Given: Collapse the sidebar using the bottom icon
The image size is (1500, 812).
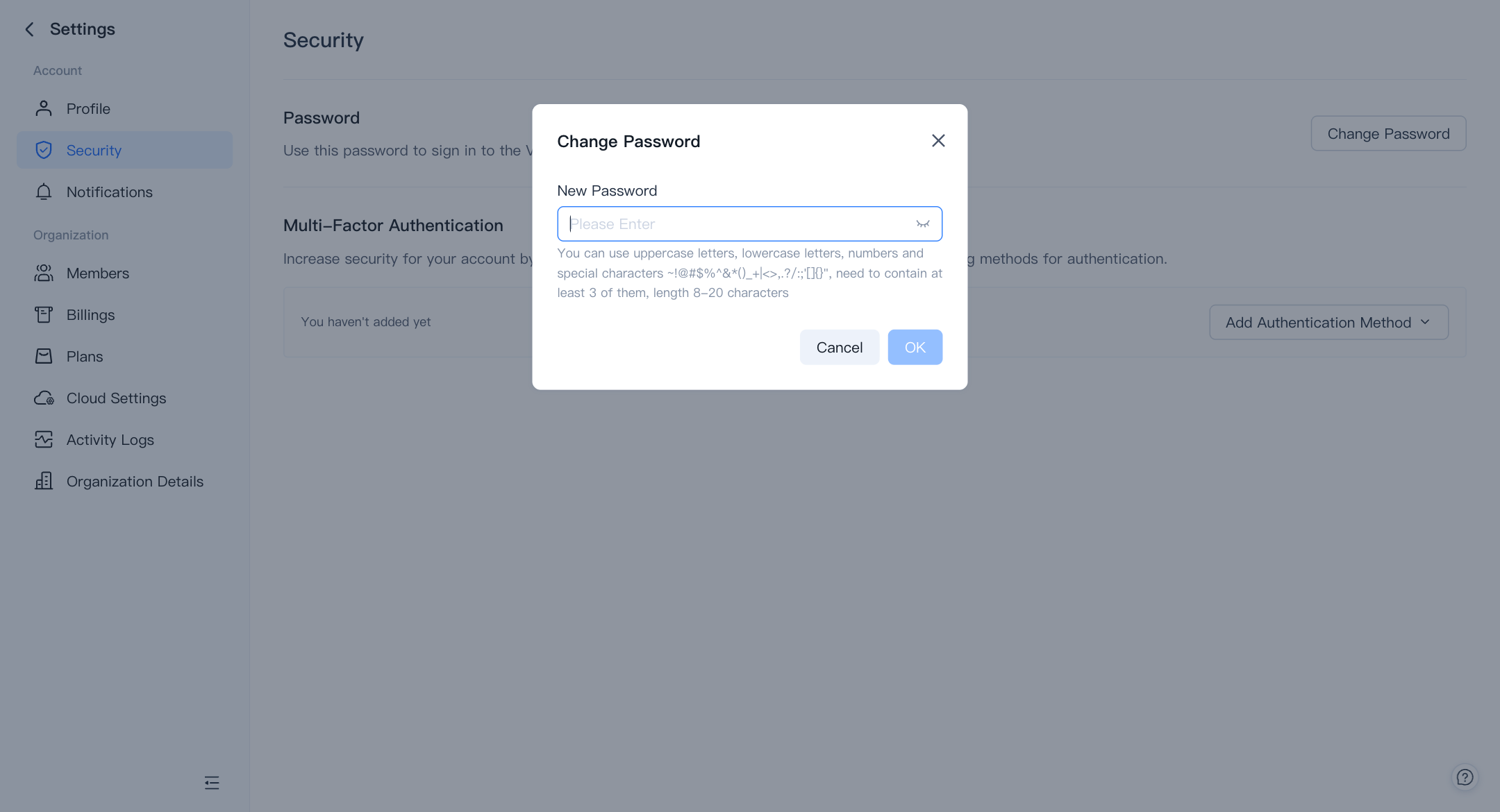Looking at the screenshot, I should click(x=212, y=782).
